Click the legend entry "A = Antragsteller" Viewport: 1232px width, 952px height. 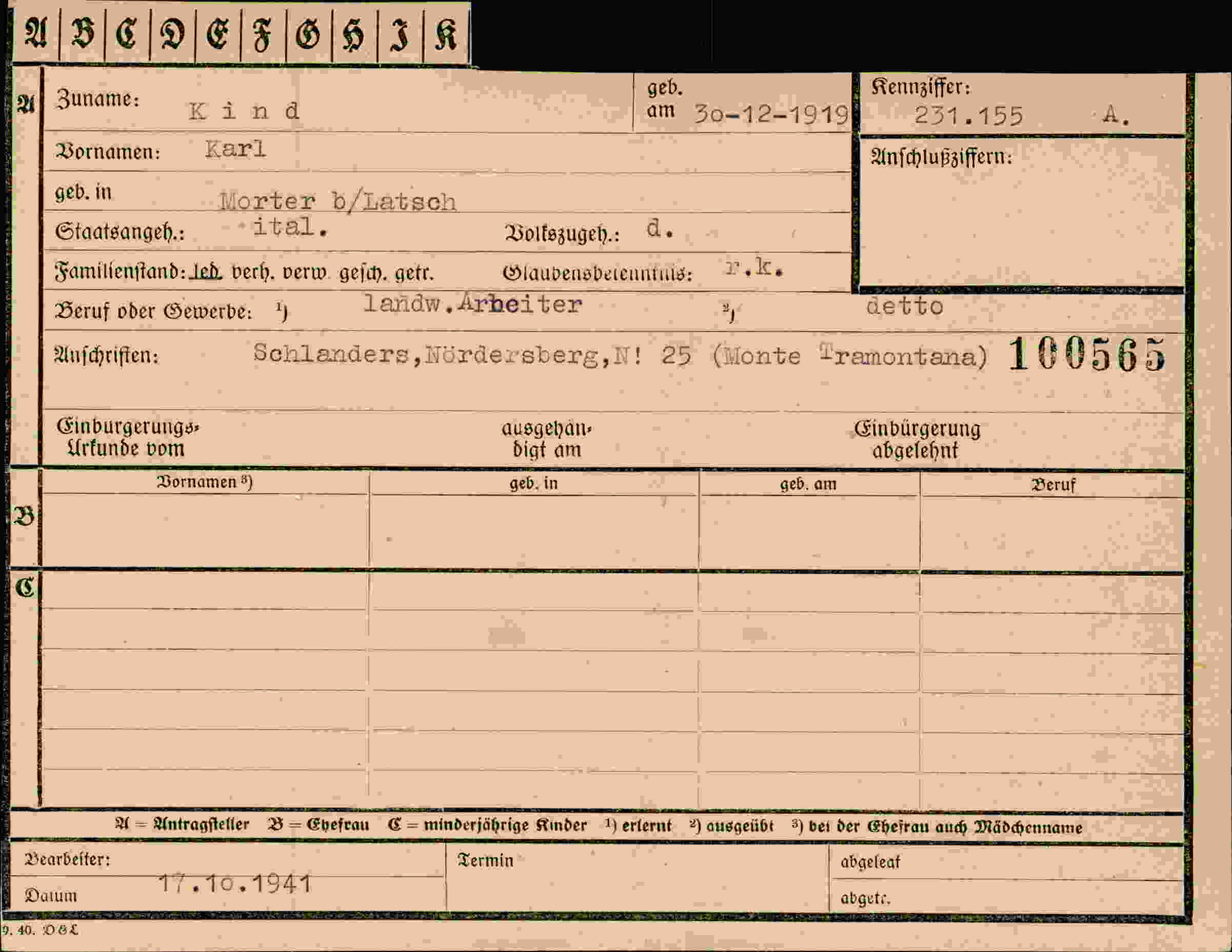coord(182,824)
